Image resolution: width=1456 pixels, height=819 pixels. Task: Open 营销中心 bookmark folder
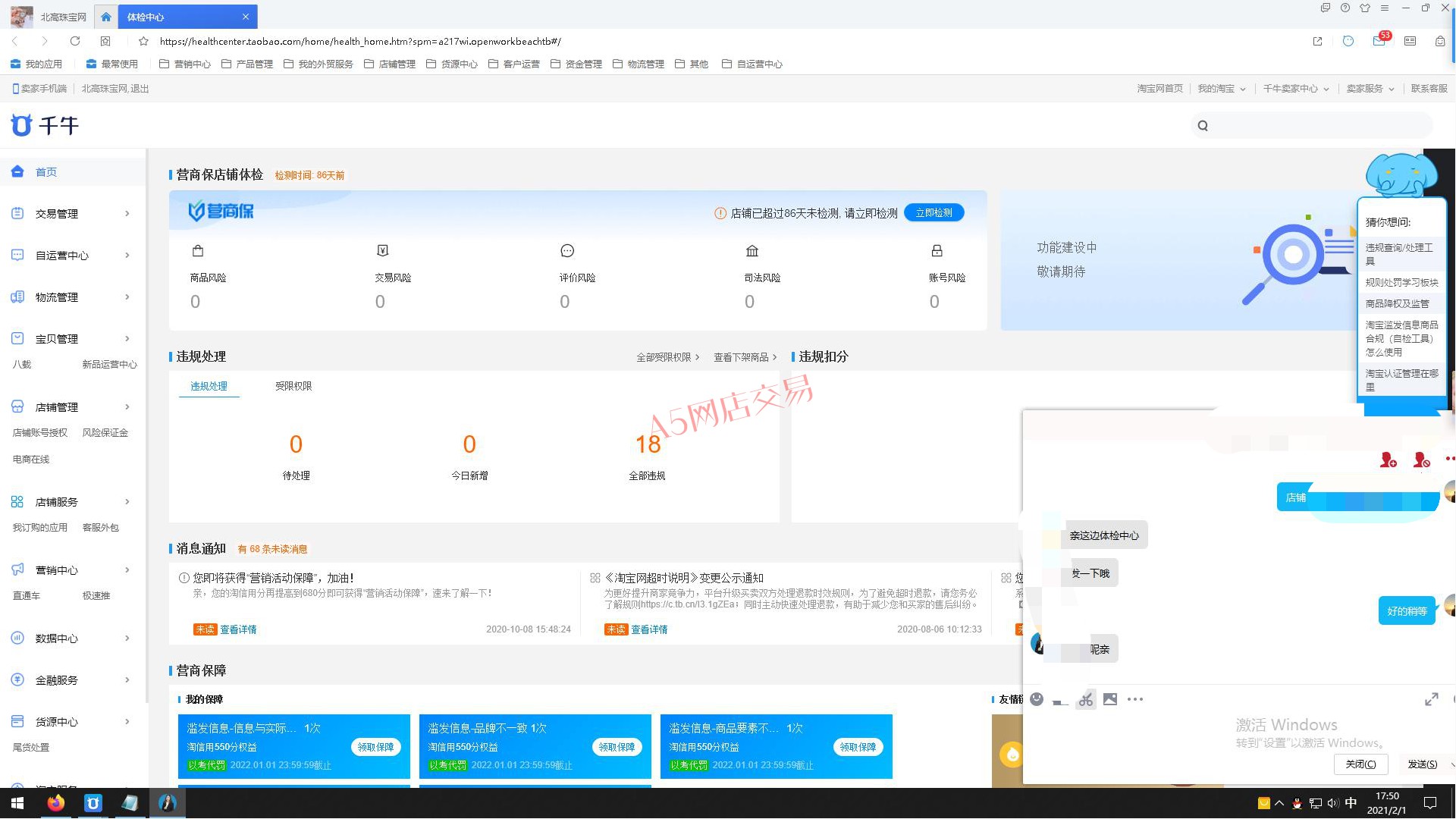click(185, 64)
